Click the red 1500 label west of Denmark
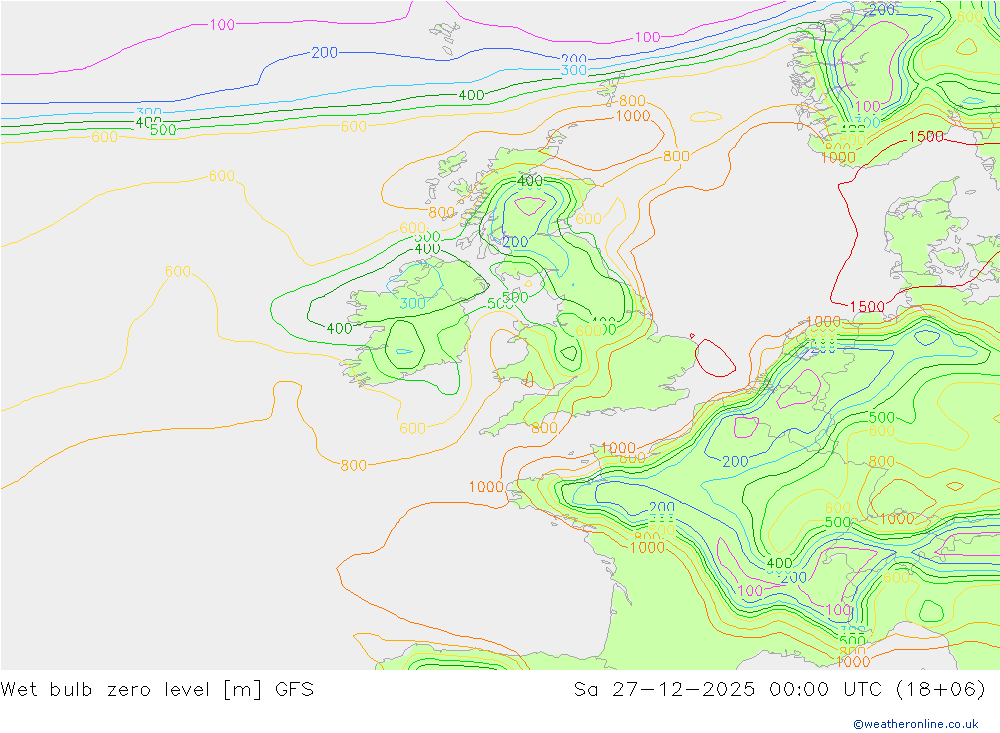 [867, 306]
